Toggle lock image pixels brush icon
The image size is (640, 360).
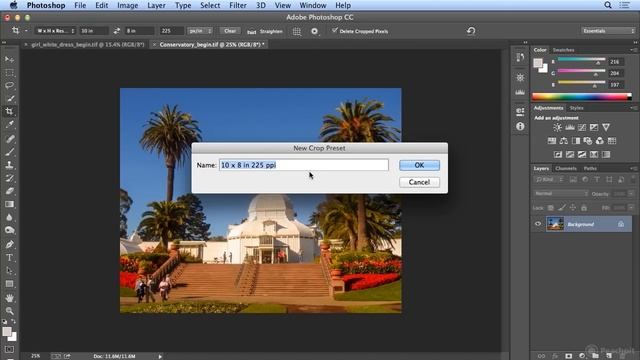pyautogui.click(x=562, y=208)
